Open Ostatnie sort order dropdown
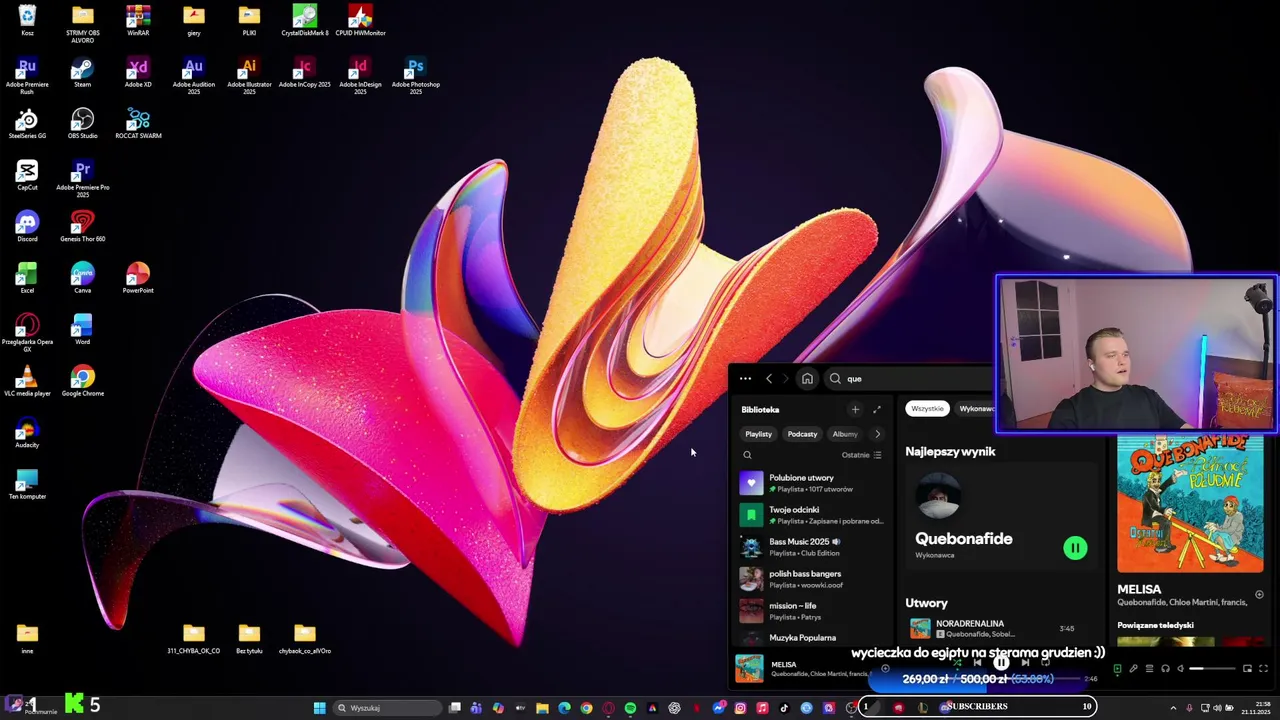 coord(861,455)
